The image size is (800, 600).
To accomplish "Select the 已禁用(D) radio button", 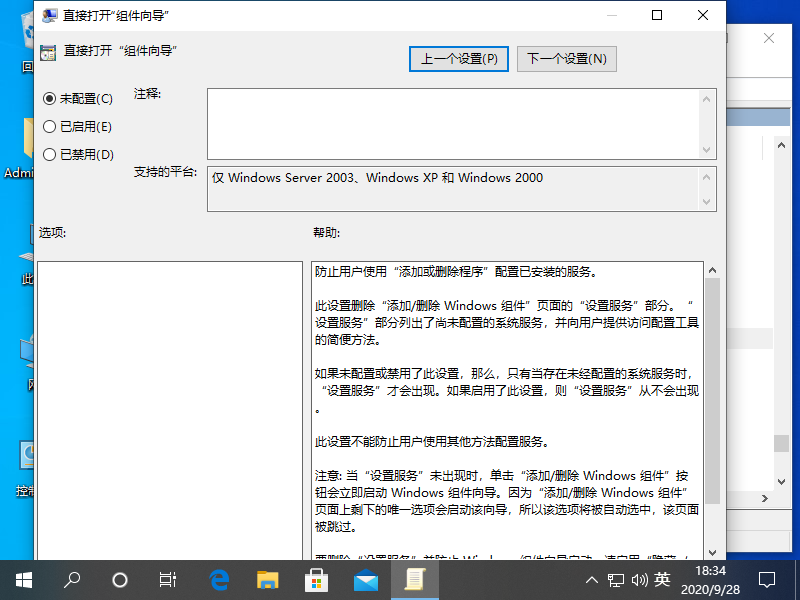I will coord(51,155).
